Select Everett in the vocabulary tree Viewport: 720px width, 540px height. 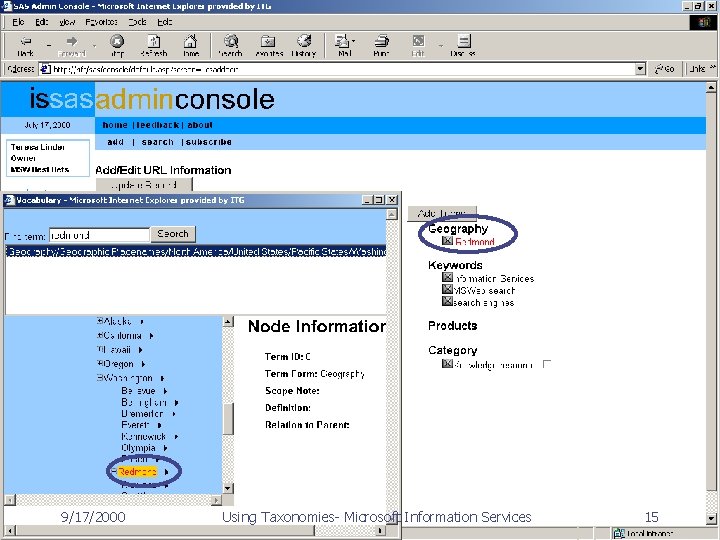135,425
